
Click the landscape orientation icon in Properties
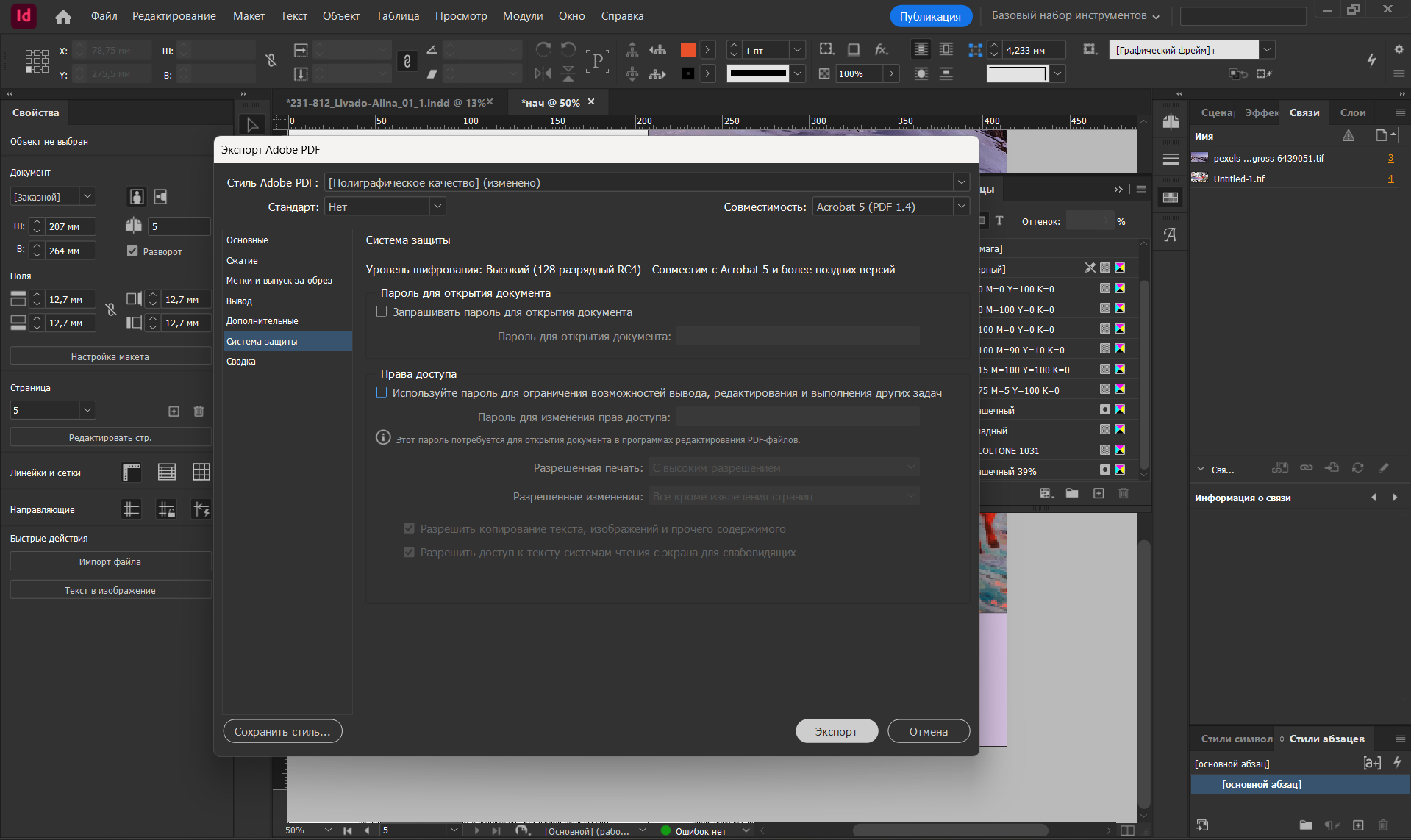tap(160, 196)
